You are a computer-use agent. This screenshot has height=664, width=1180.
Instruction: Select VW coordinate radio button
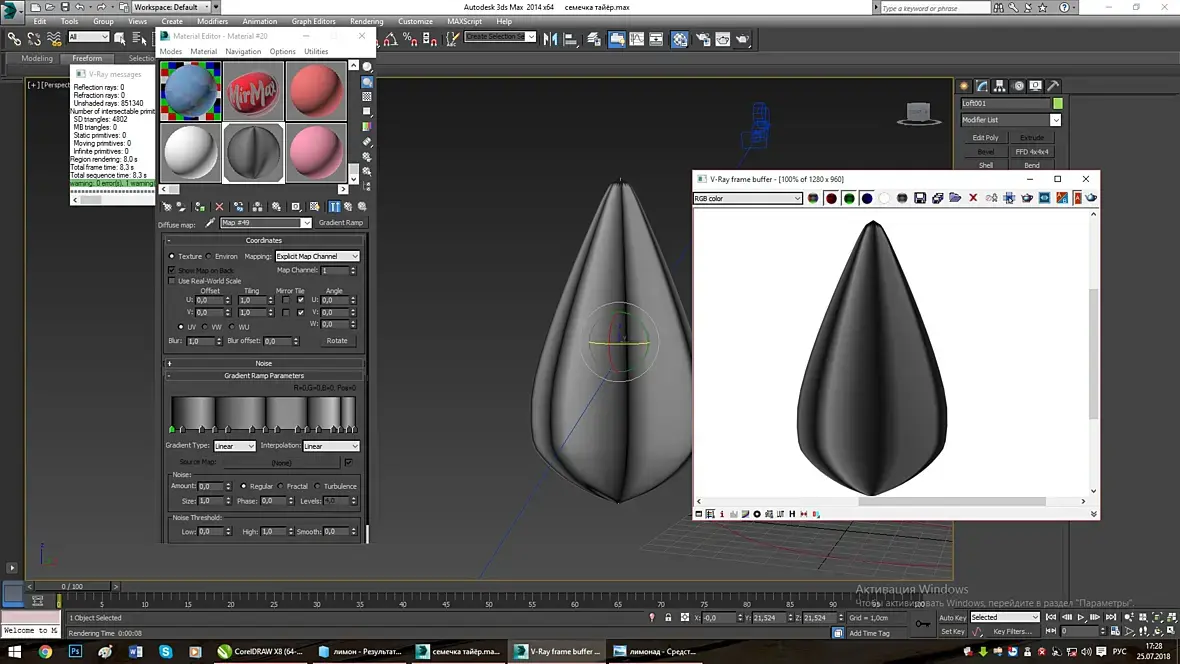tap(205, 327)
